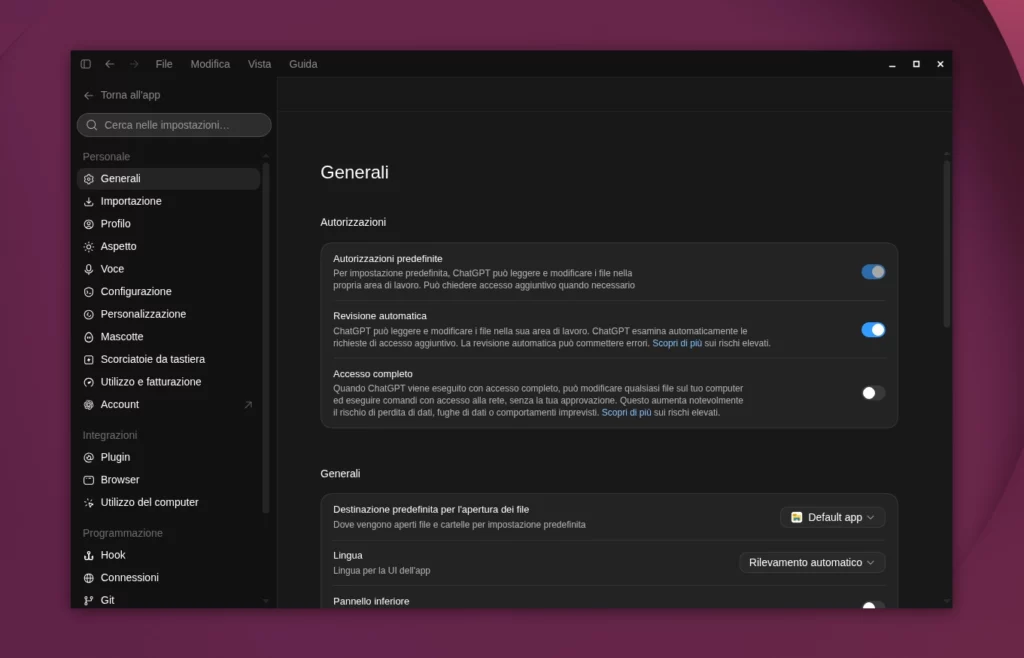The height and width of the screenshot is (658, 1024).
Task: Return to the app via Torna all'app
Action: [x=122, y=95]
